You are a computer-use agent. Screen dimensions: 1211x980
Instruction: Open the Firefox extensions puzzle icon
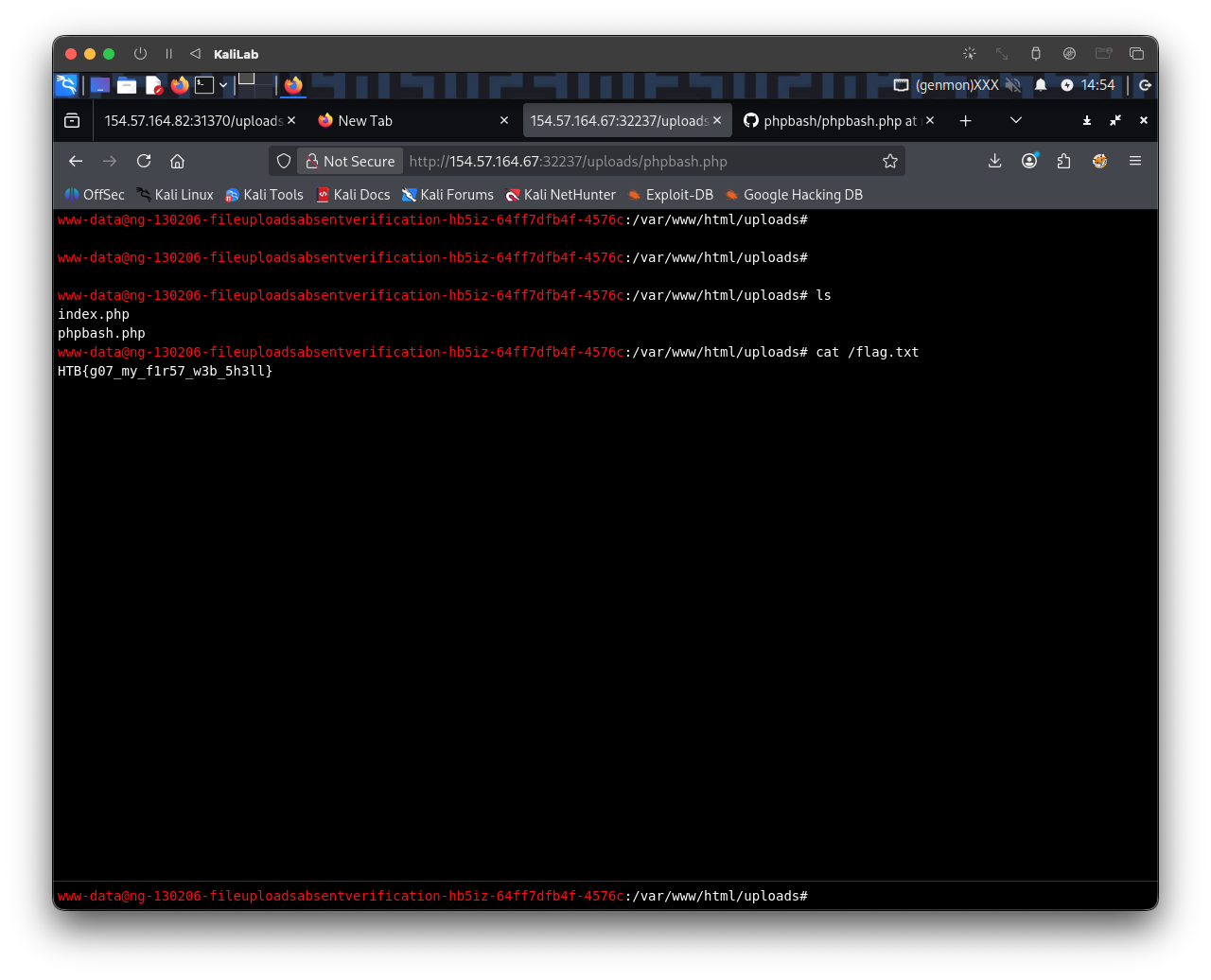(x=1063, y=161)
